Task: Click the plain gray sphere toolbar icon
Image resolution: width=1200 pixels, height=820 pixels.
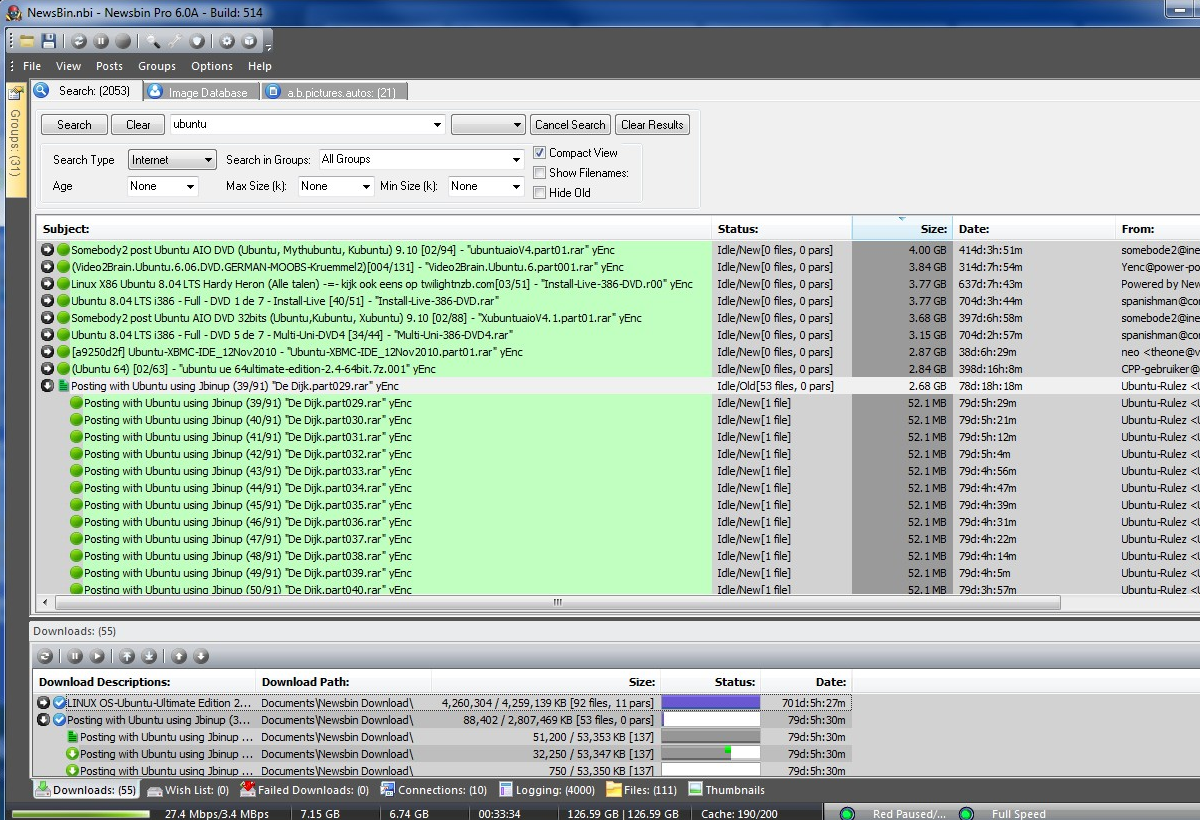Action: click(123, 41)
